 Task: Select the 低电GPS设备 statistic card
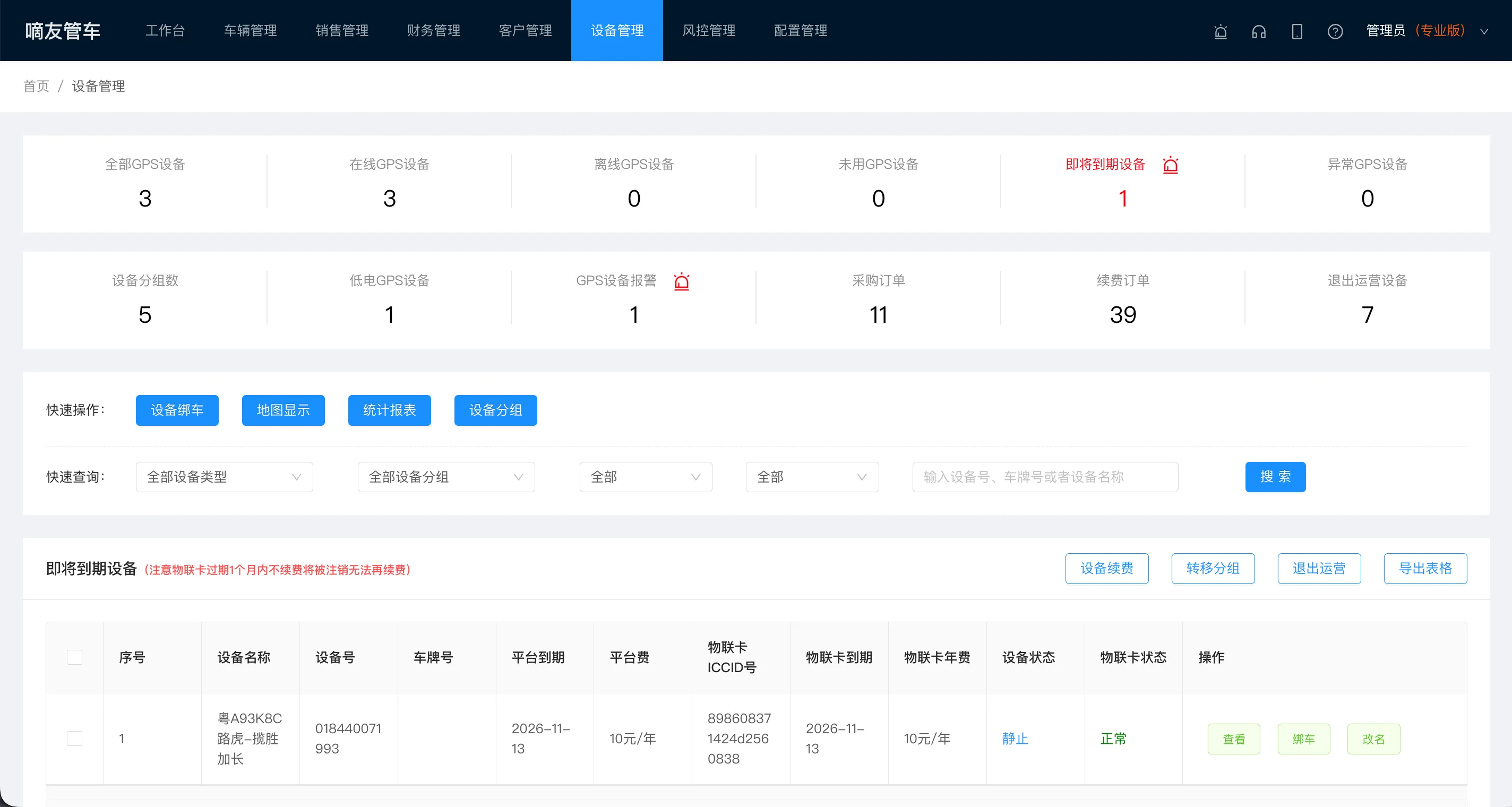pyautogui.click(x=390, y=299)
